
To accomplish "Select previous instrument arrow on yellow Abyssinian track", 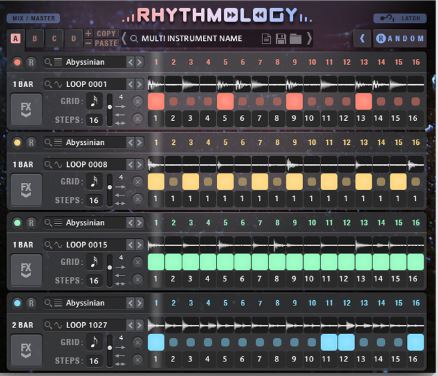I will [131, 143].
